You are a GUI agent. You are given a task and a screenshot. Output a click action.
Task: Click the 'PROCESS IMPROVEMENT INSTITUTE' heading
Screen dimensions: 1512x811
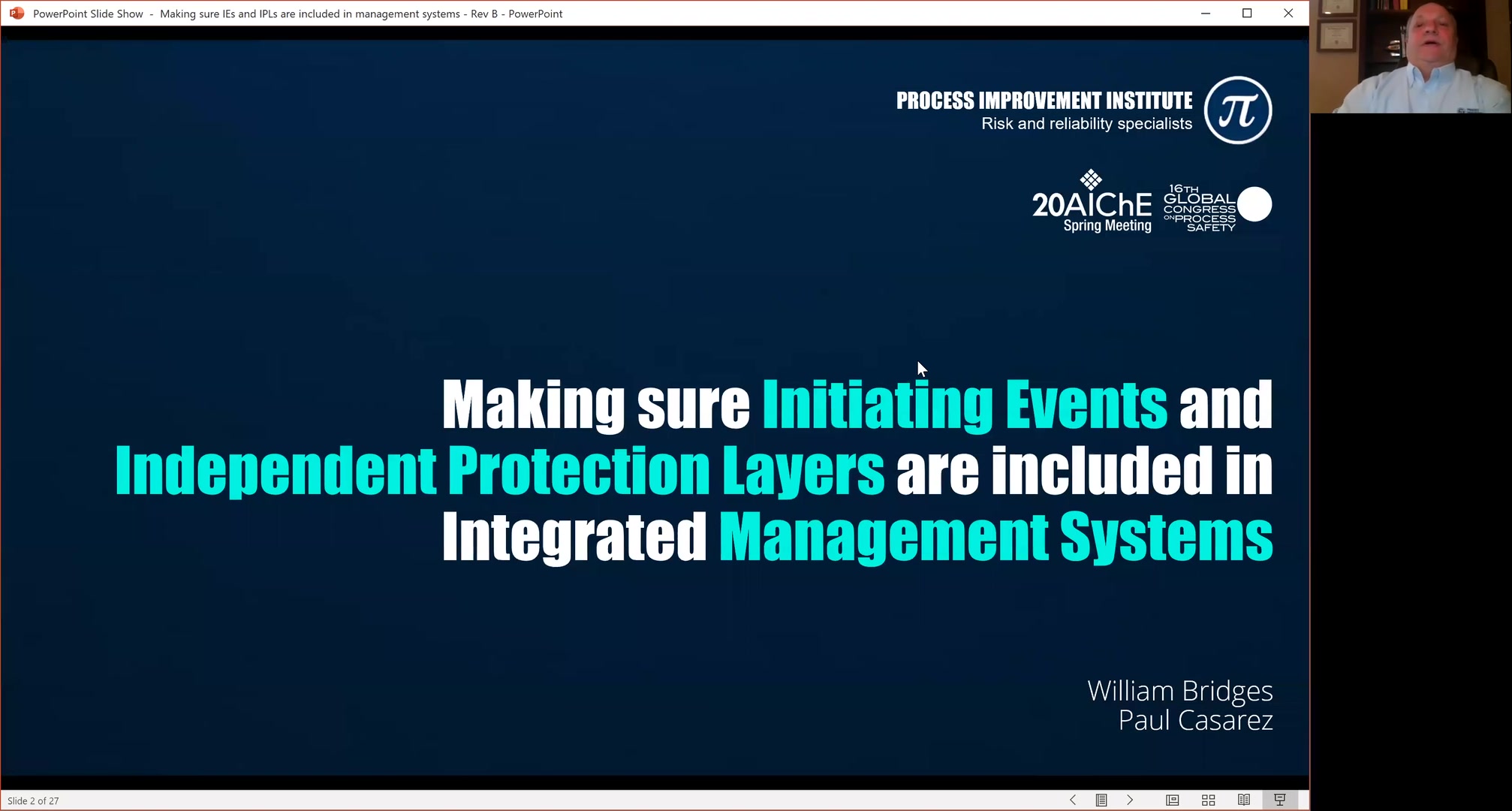pyautogui.click(x=1044, y=101)
